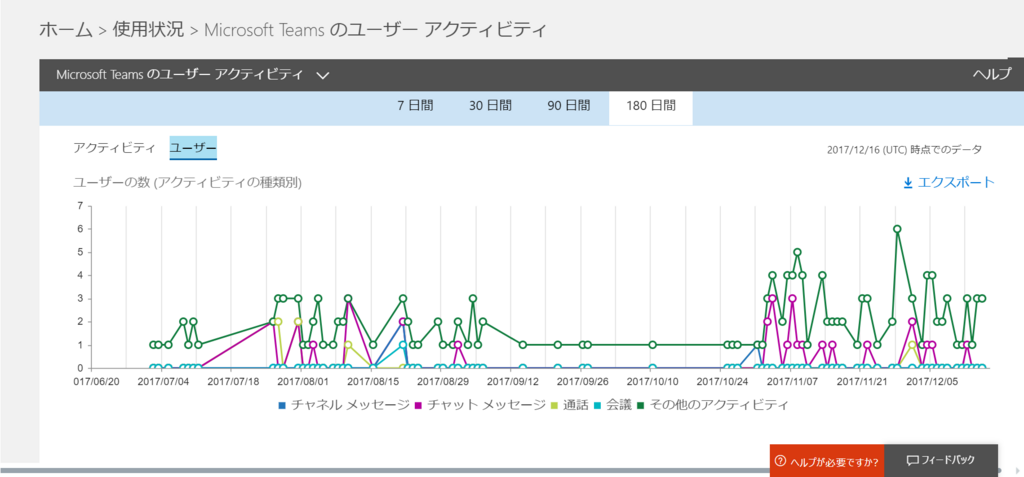Viewport: 1024px width, 477px height.
Task: Click the feedback speech bubble icon
Action: click(913, 461)
